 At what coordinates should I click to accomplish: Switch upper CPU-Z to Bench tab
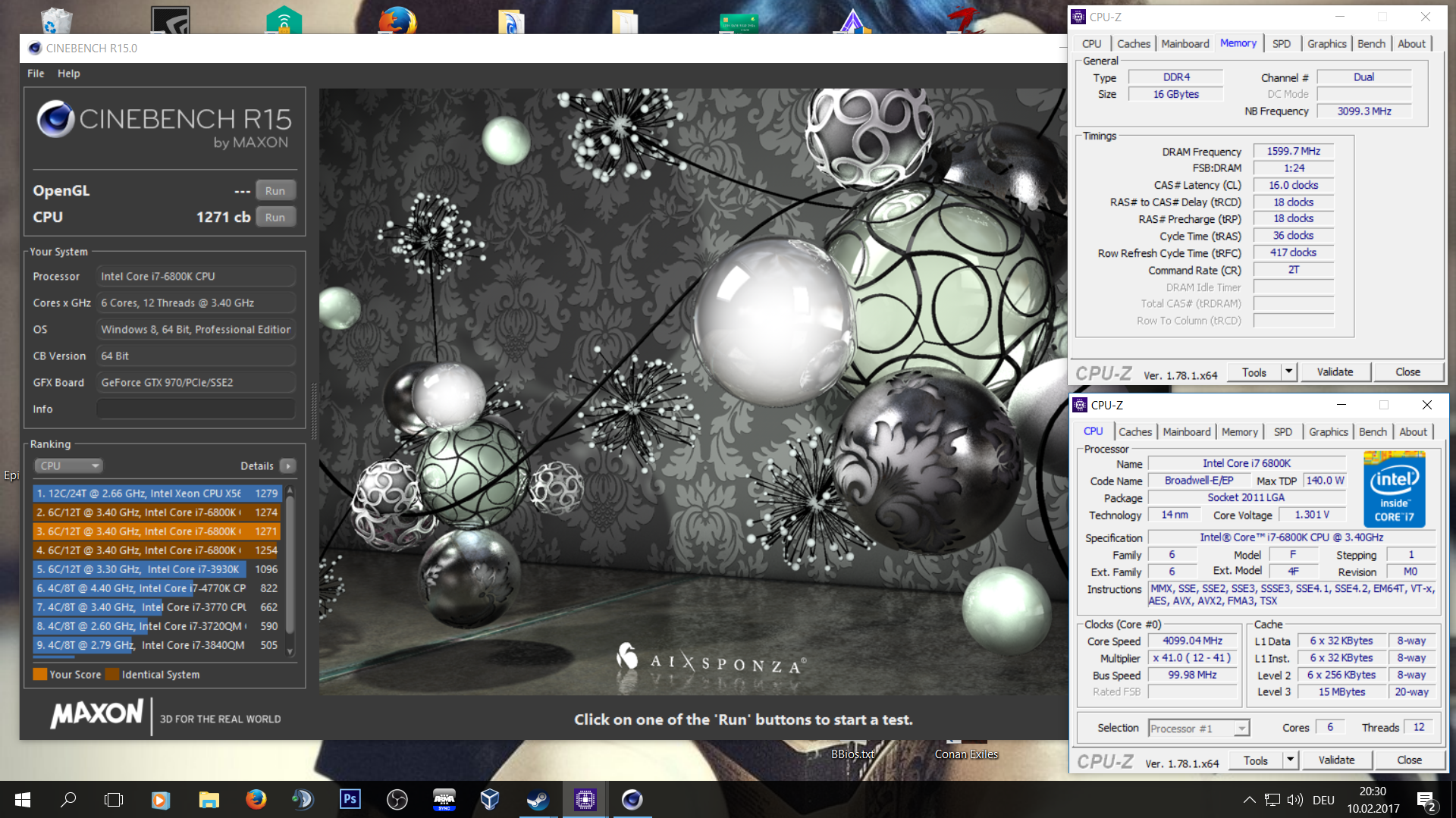point(1371,44)
